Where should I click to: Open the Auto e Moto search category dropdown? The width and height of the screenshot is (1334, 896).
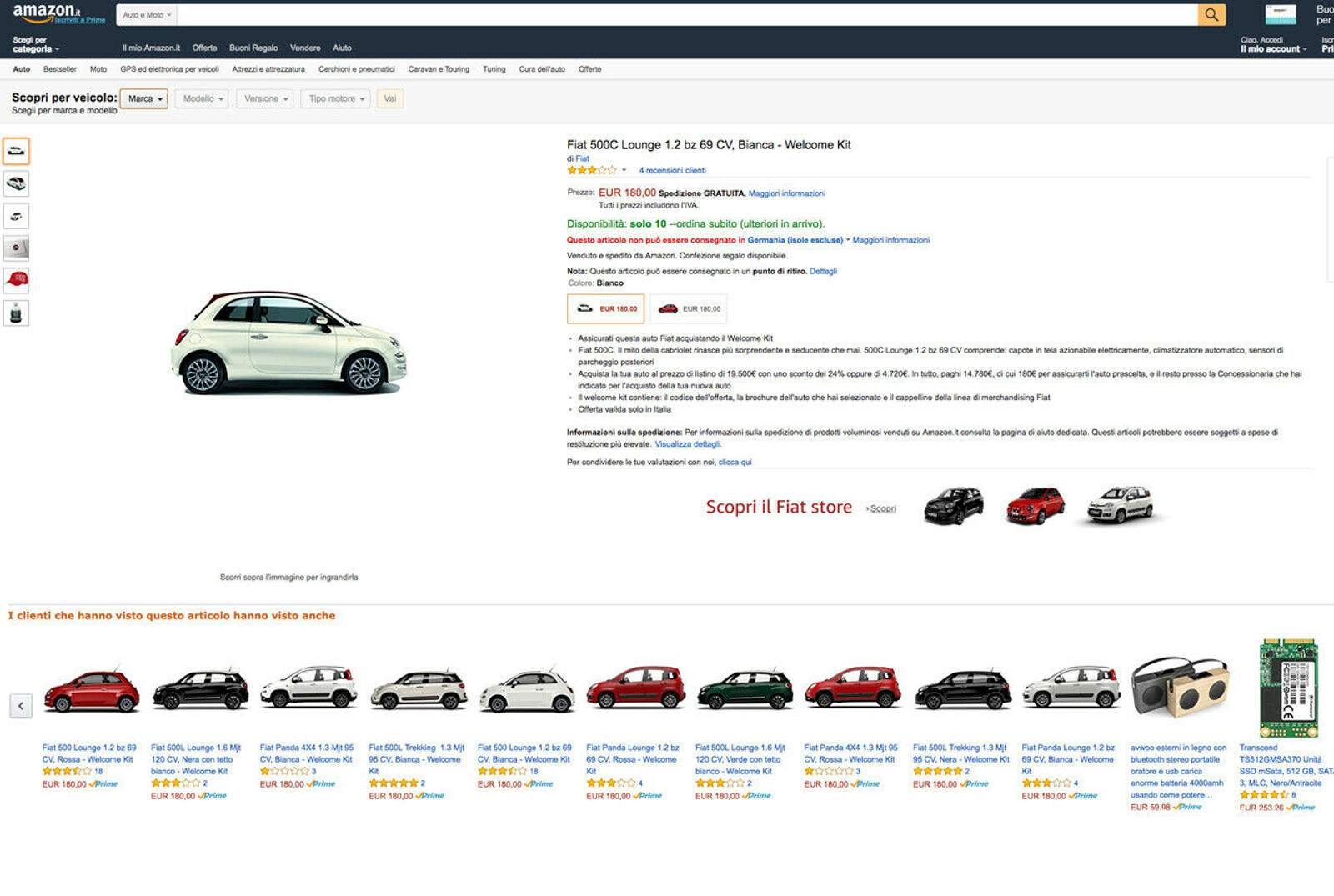click(x=147, y=14)
